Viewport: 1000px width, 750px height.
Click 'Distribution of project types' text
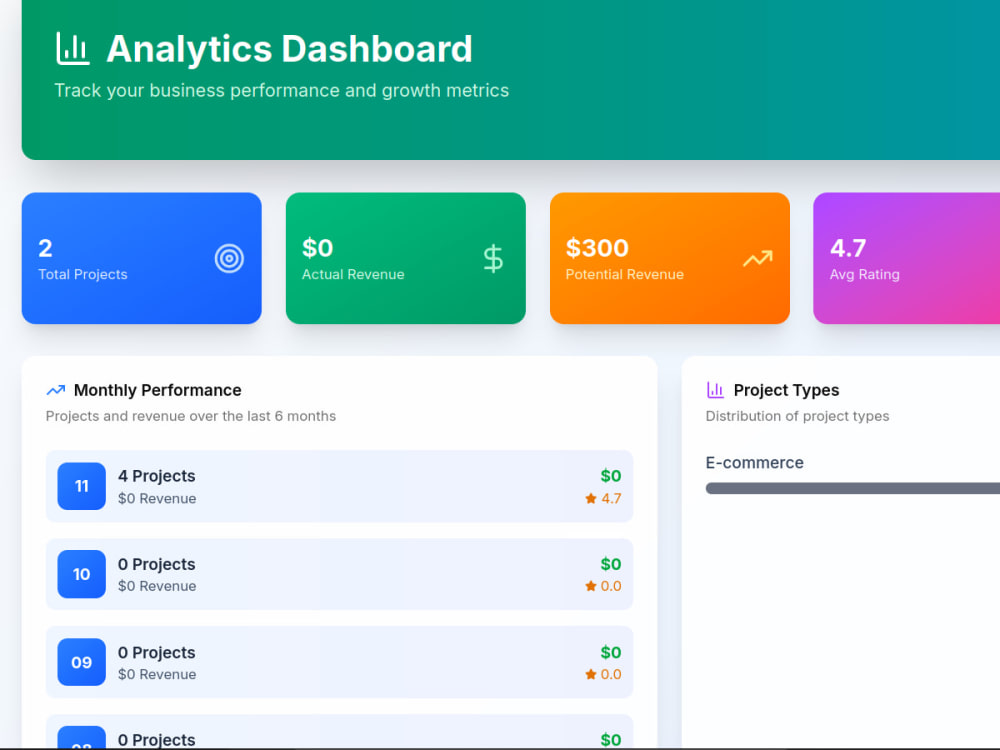[x=797, y=416]
